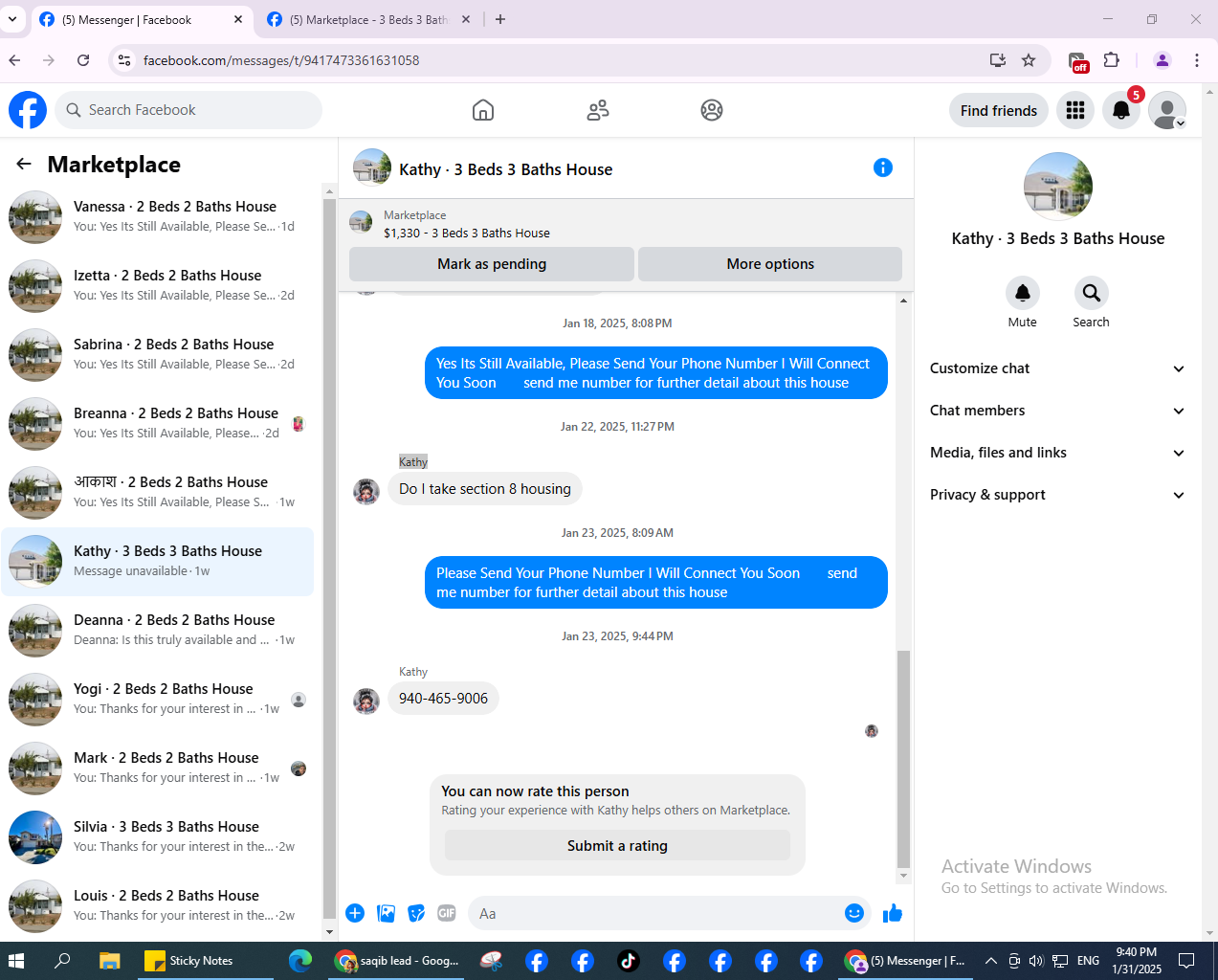1218x980 pixels.
Task: Open the Yogi 2 Beds 2 Baths chat
Action: (x=158, y=699)
